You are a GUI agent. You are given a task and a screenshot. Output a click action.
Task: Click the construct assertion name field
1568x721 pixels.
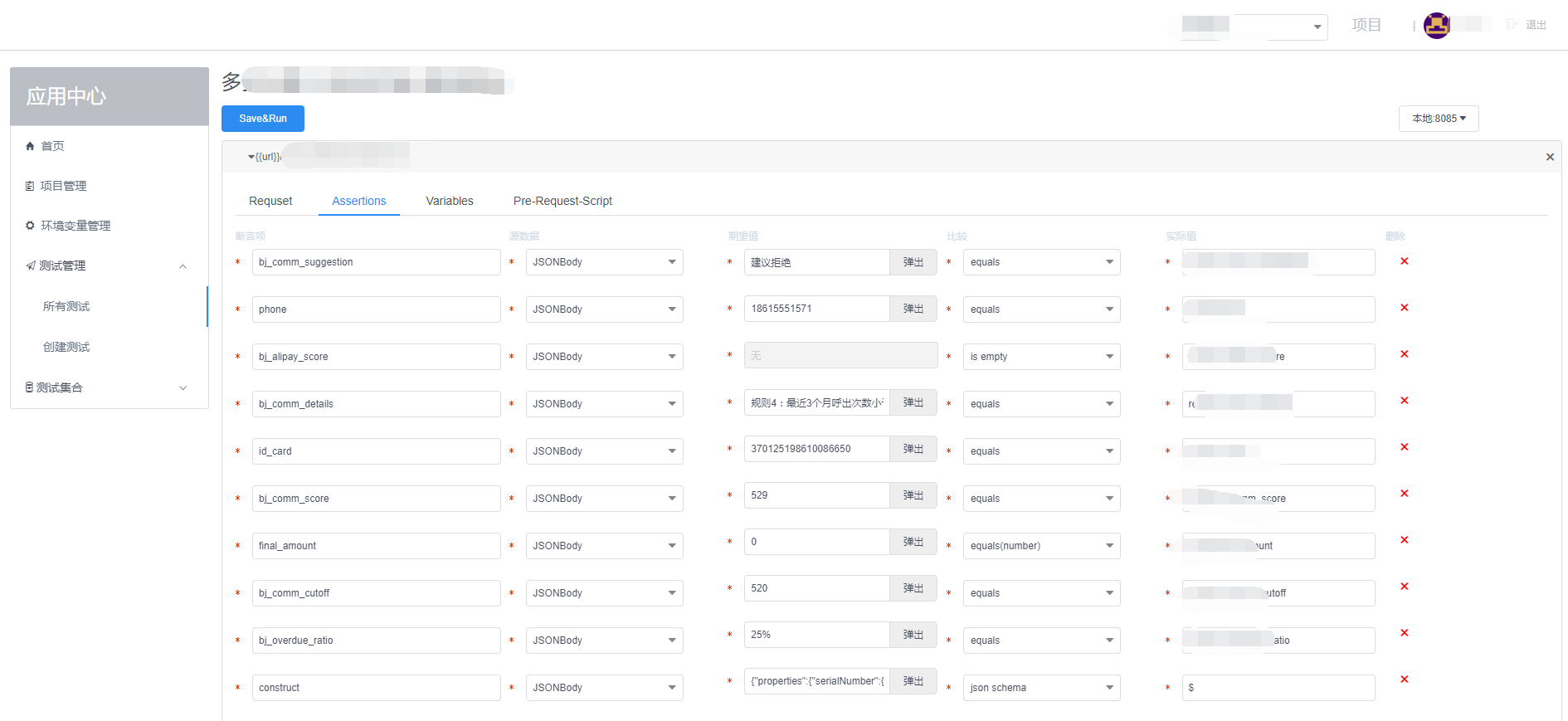(x=377, y=688)
